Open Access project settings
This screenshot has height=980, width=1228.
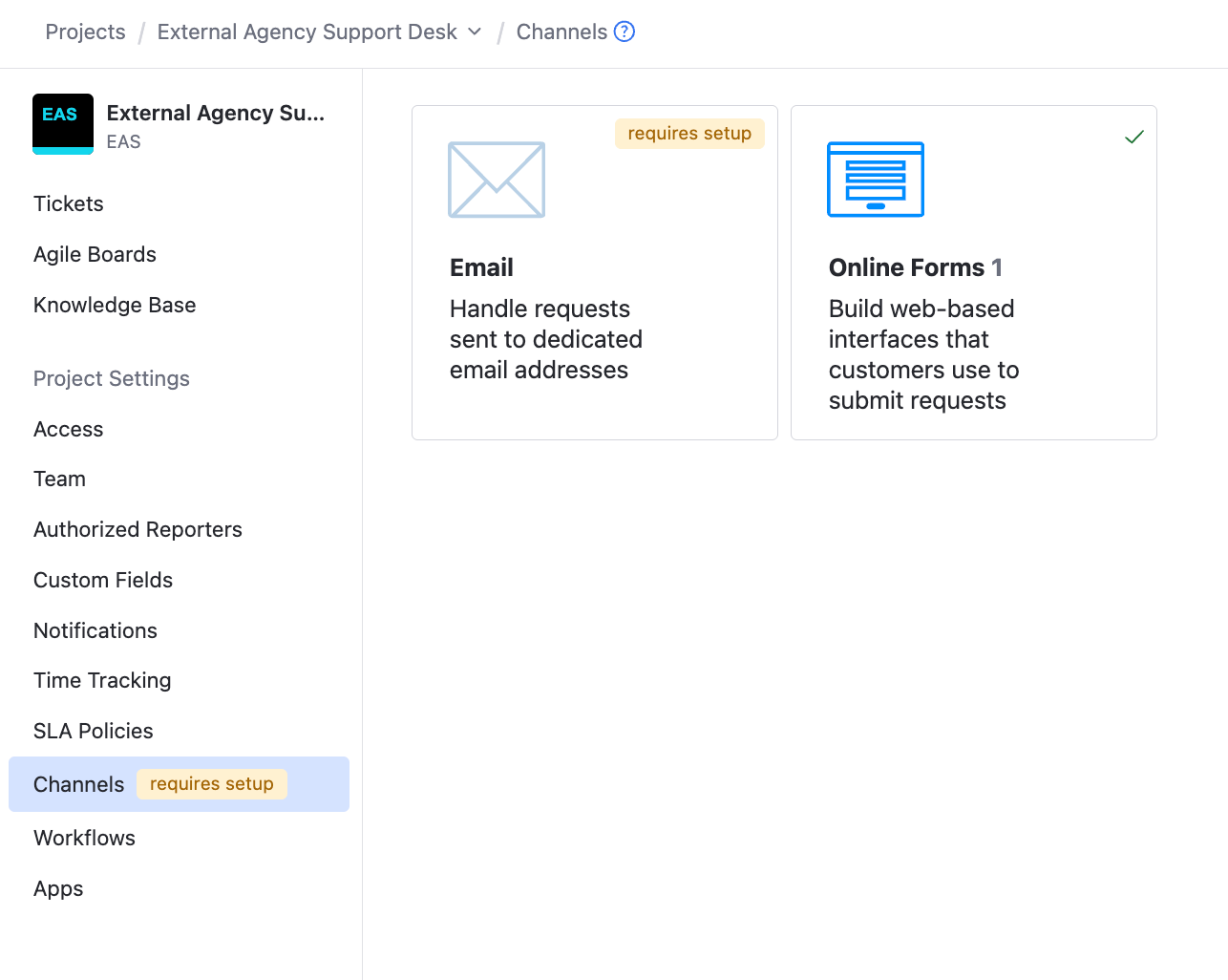(x=69, y=429)
